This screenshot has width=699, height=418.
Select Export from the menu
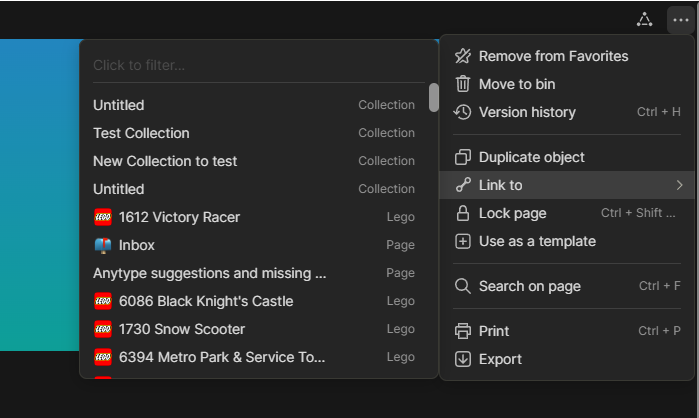pyautogui.click(x=567, y=359)
